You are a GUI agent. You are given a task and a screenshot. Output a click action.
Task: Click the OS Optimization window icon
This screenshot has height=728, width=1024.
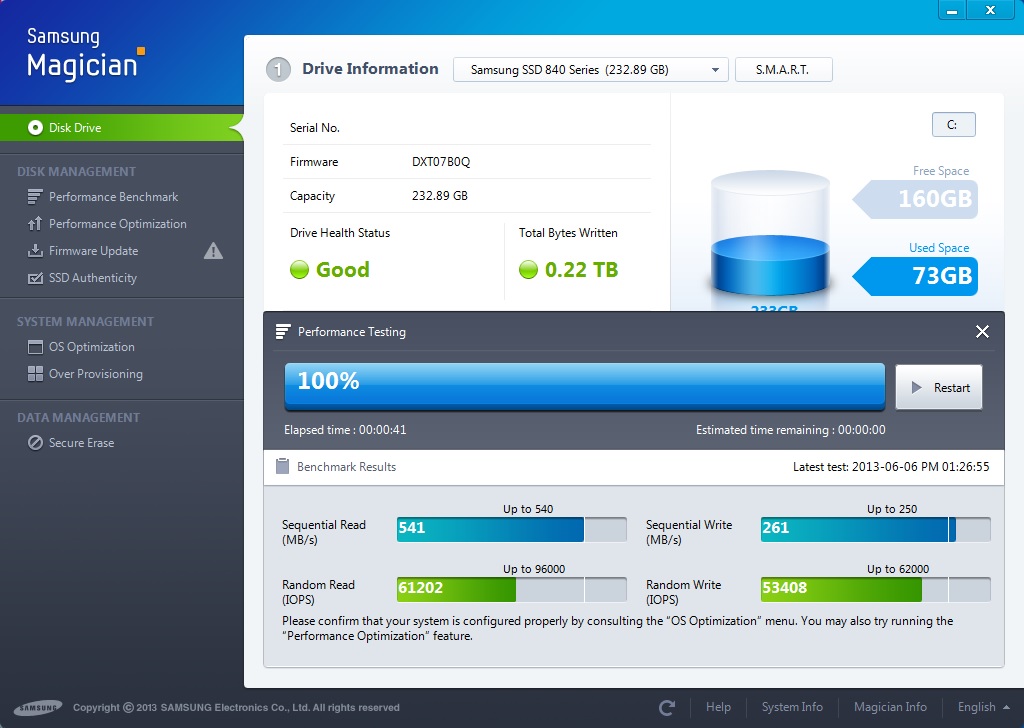(35, 347)
